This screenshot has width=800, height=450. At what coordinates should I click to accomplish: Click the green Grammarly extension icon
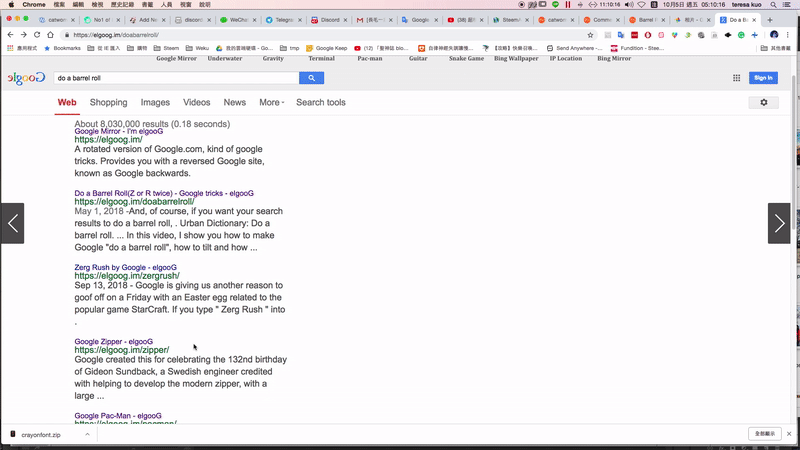[x=741, y=35]
